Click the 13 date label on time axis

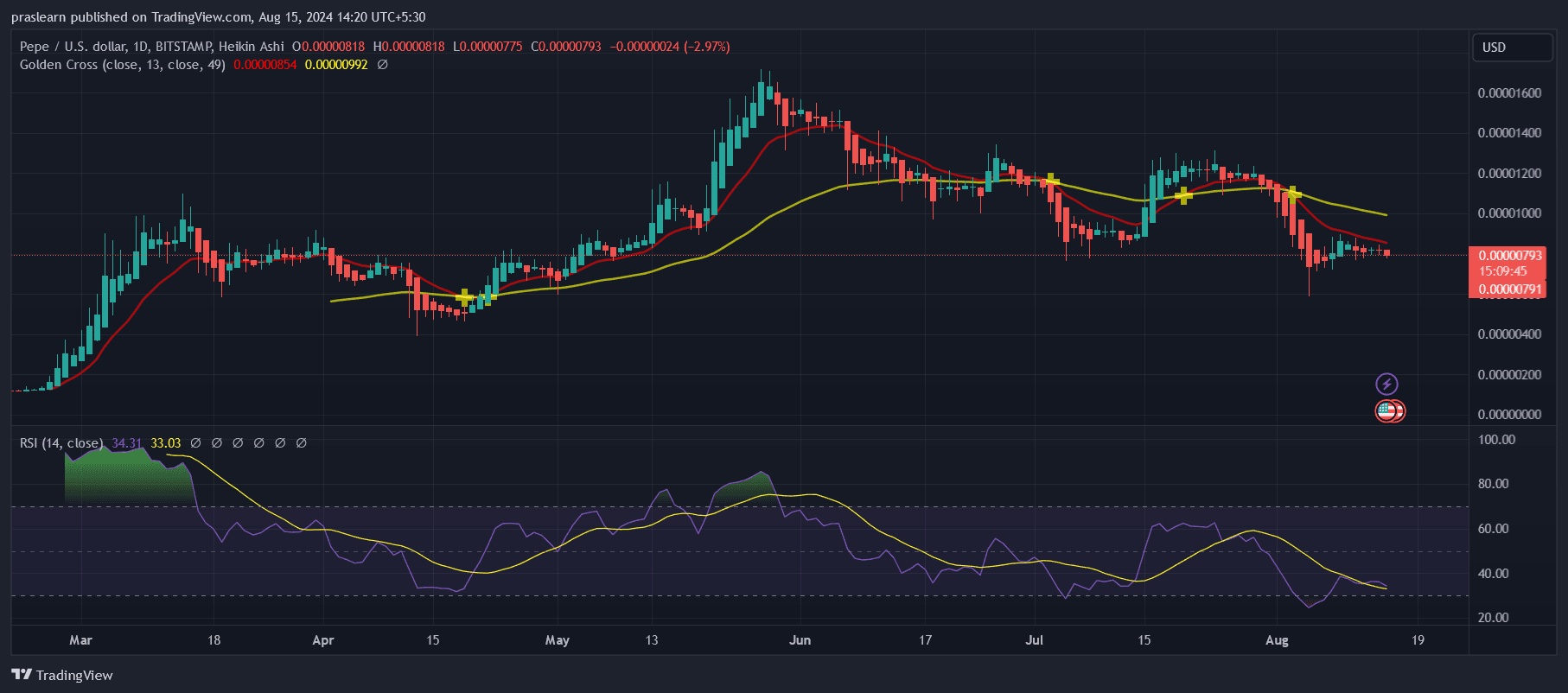652,640
